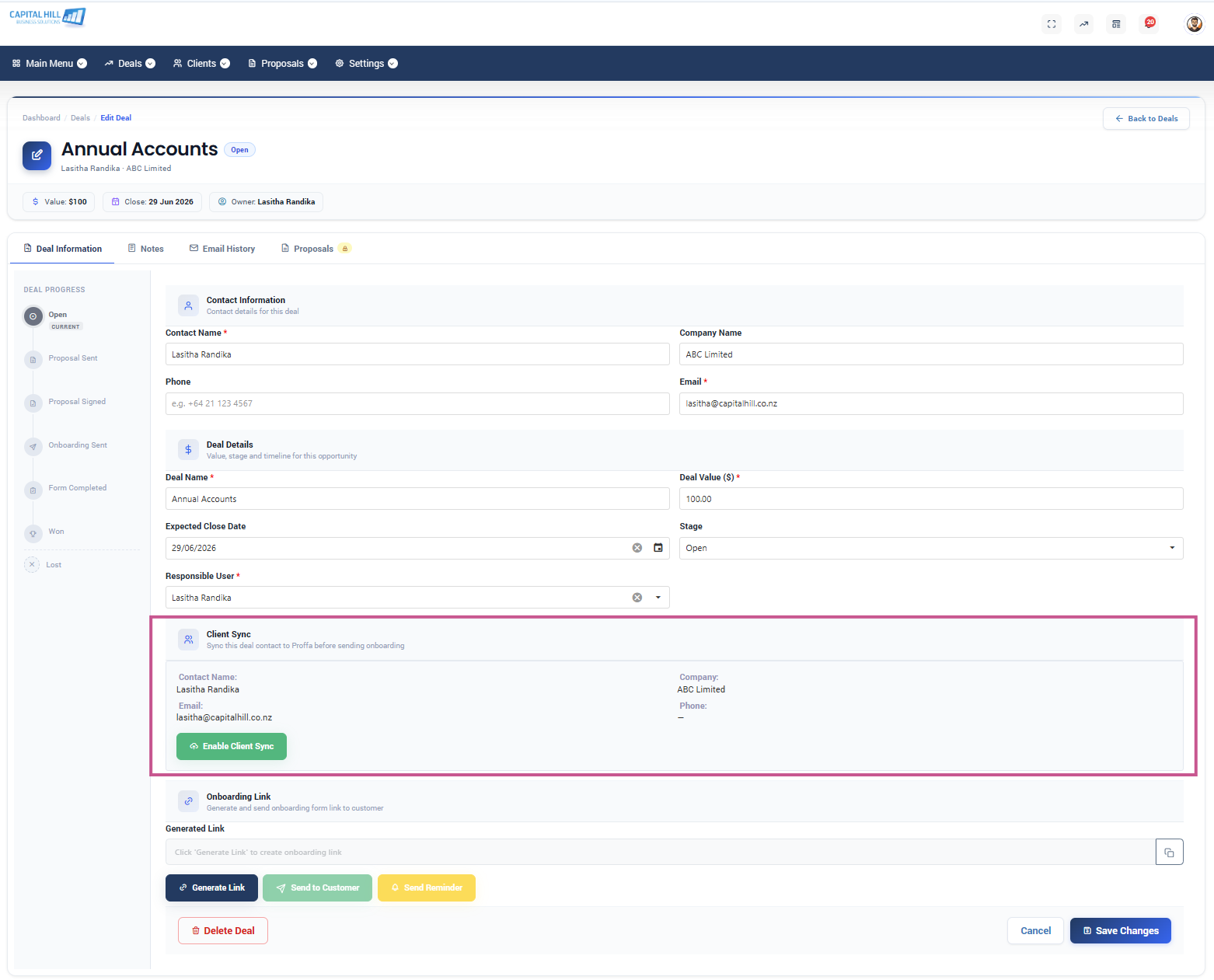The image size is (1214, 980).
Task: Switch to the Email History tab
Action: (222, 249)
